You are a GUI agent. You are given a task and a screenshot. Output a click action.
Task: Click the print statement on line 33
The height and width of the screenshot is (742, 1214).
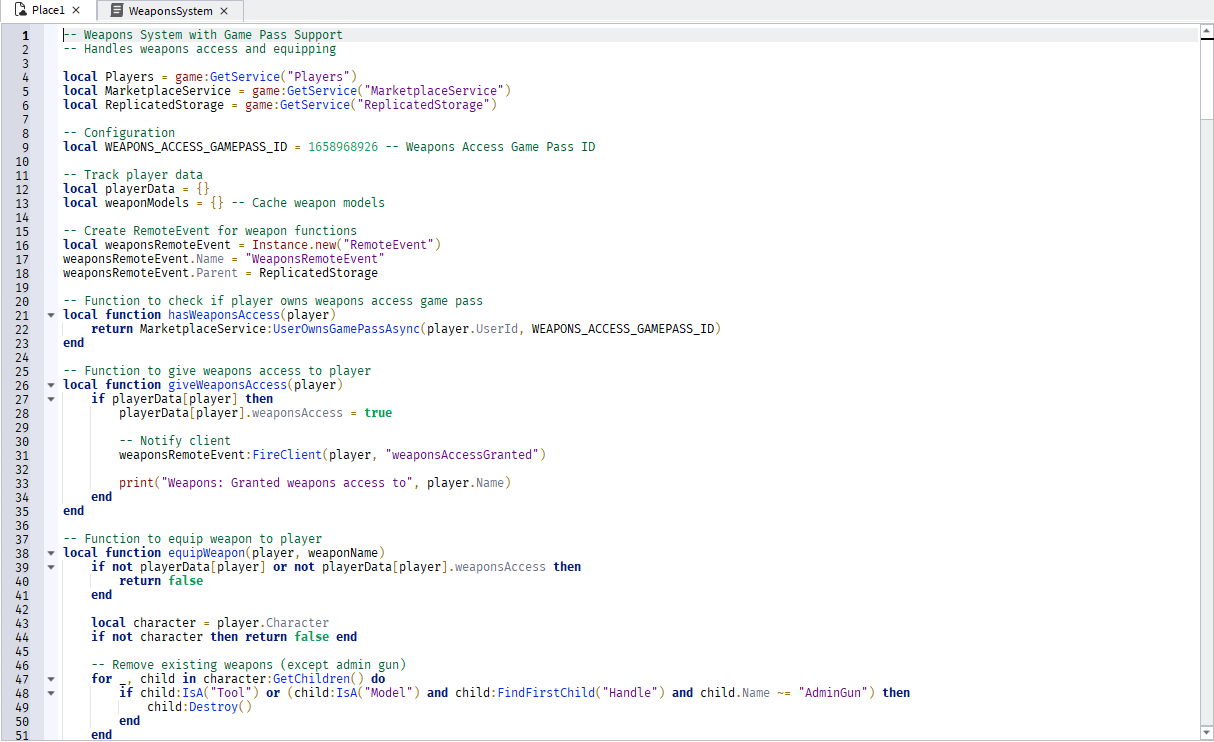pos(315,483)
